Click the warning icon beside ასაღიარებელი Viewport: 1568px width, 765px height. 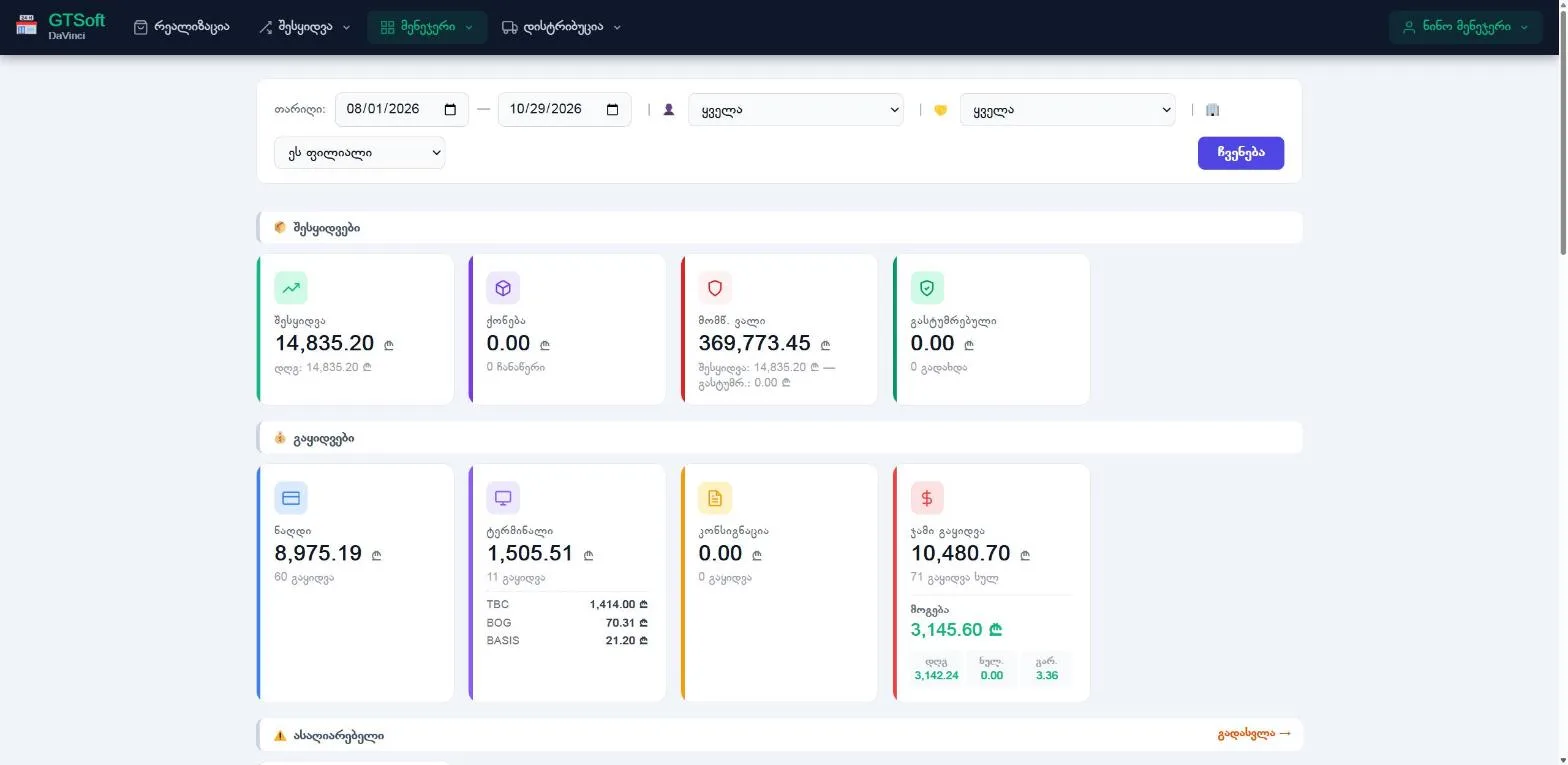tap(280, 735)
